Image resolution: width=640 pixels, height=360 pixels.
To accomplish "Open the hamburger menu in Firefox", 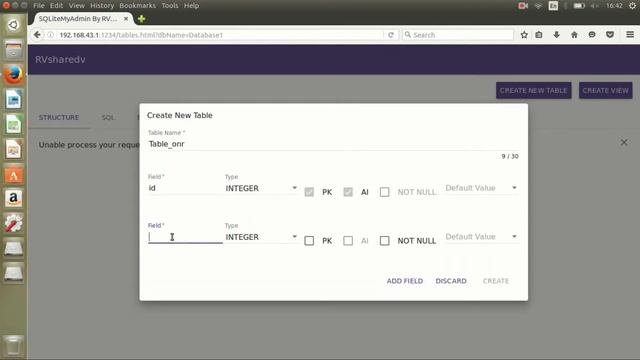I will [630, 35].
